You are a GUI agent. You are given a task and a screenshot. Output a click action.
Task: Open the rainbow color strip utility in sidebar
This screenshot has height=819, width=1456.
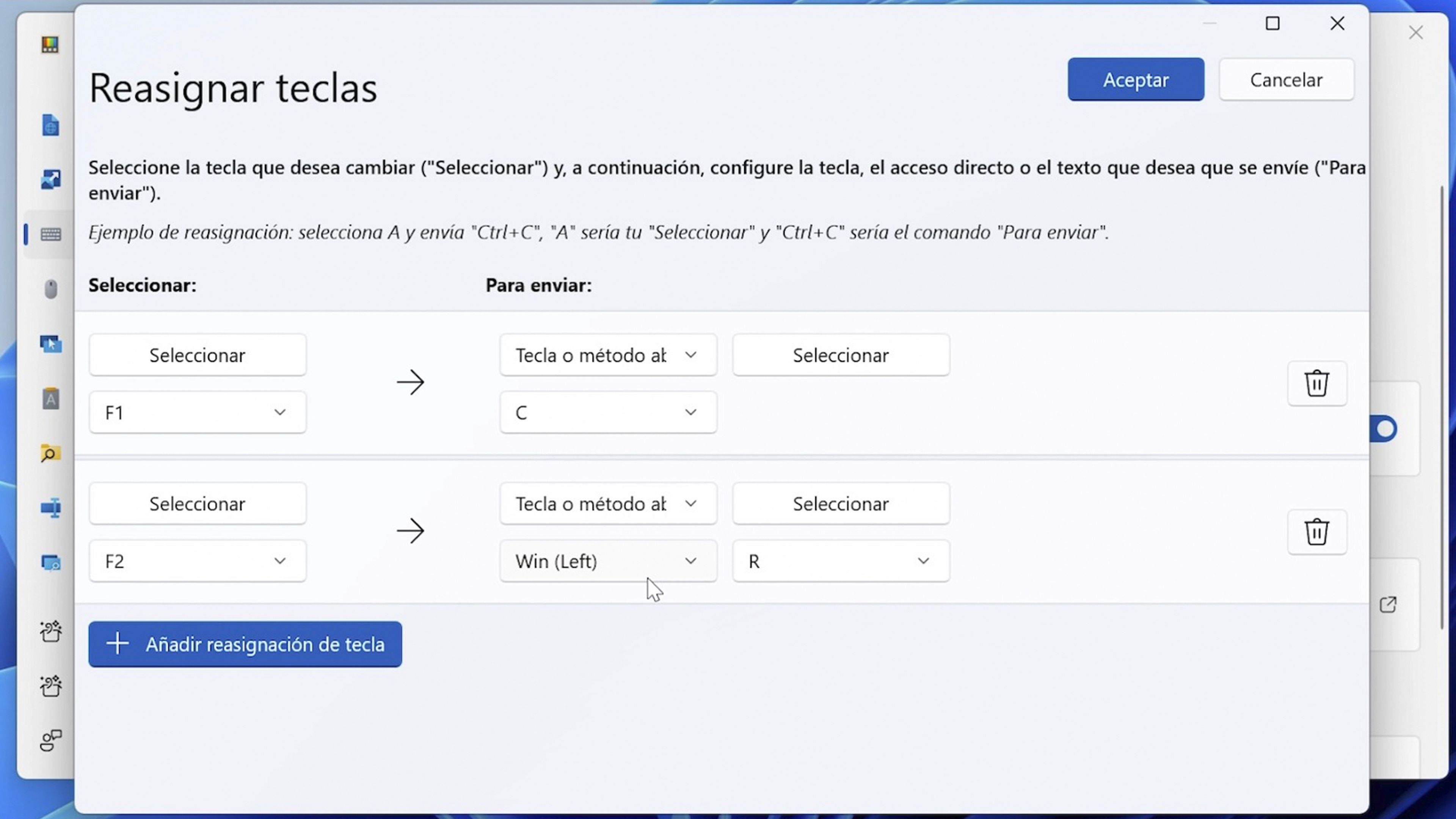(50, 45)
